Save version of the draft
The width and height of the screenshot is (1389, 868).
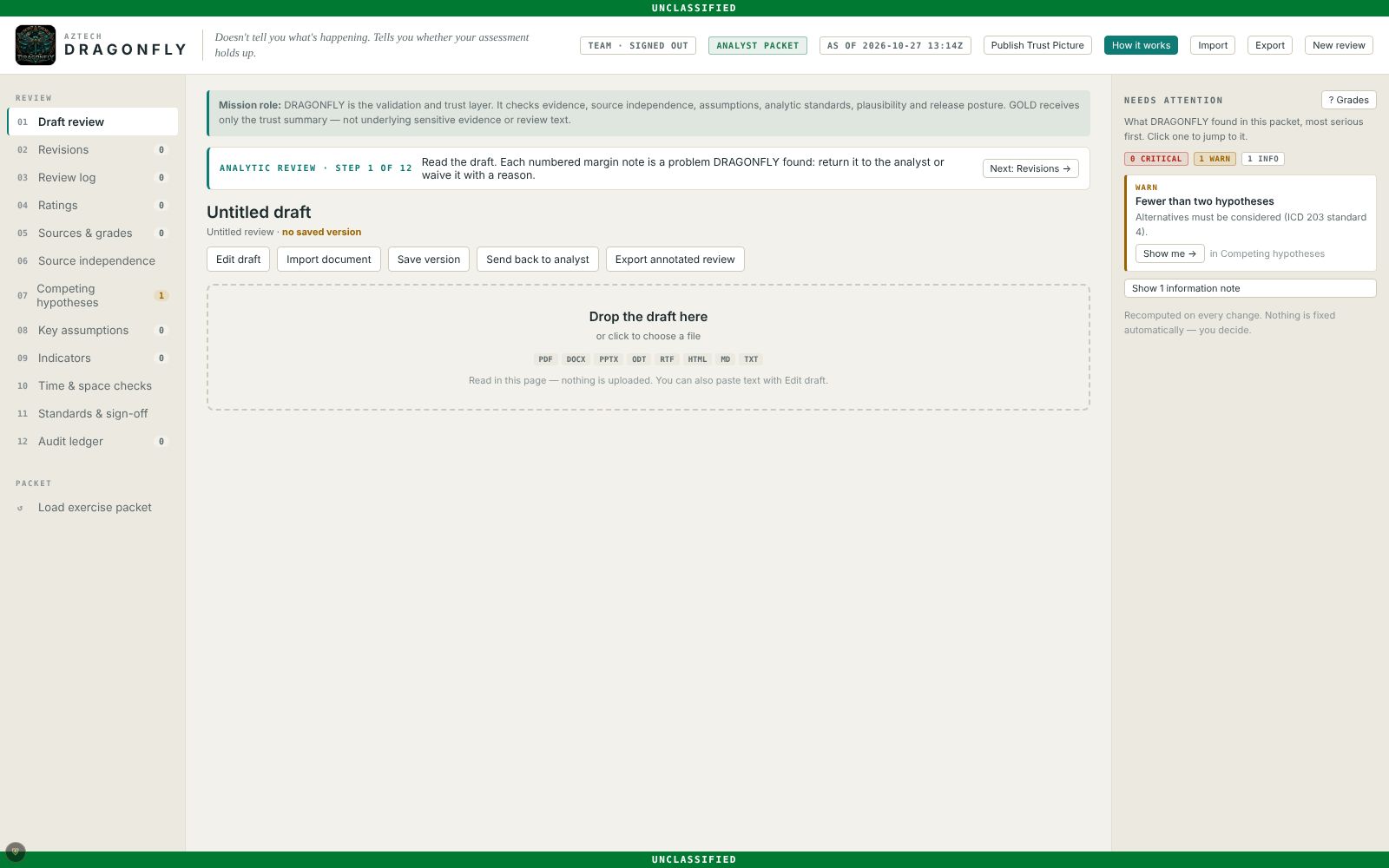click(429, 259)
